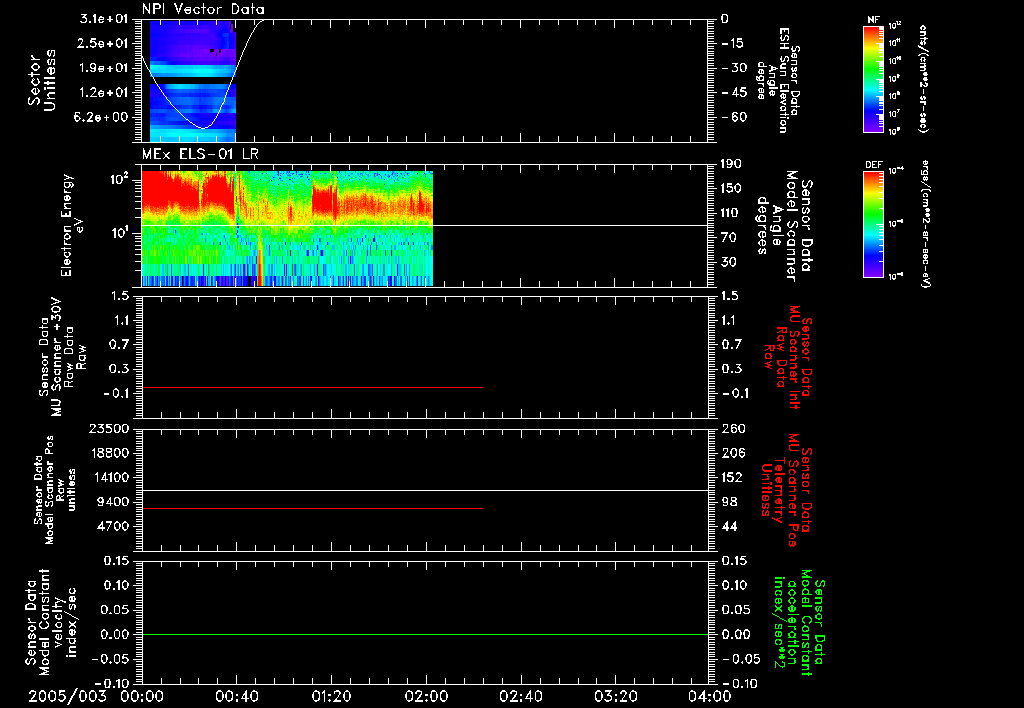Select the red 'MU Scanner Int Raw Data' label
The height and width of the screenshot is (708, 1024).
click(787, 357)
